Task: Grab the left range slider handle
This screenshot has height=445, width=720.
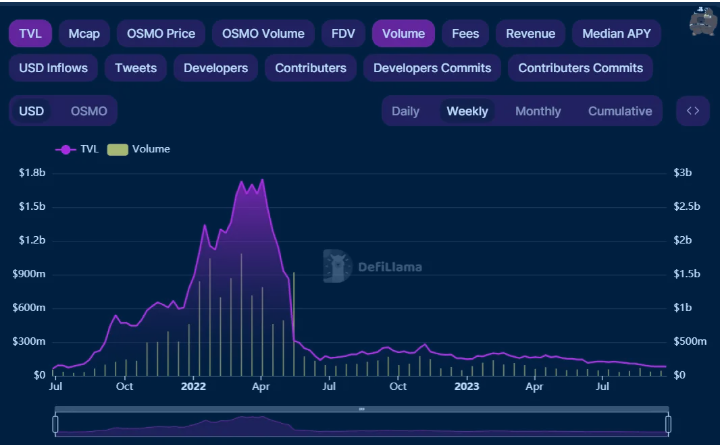Action: 56,424
